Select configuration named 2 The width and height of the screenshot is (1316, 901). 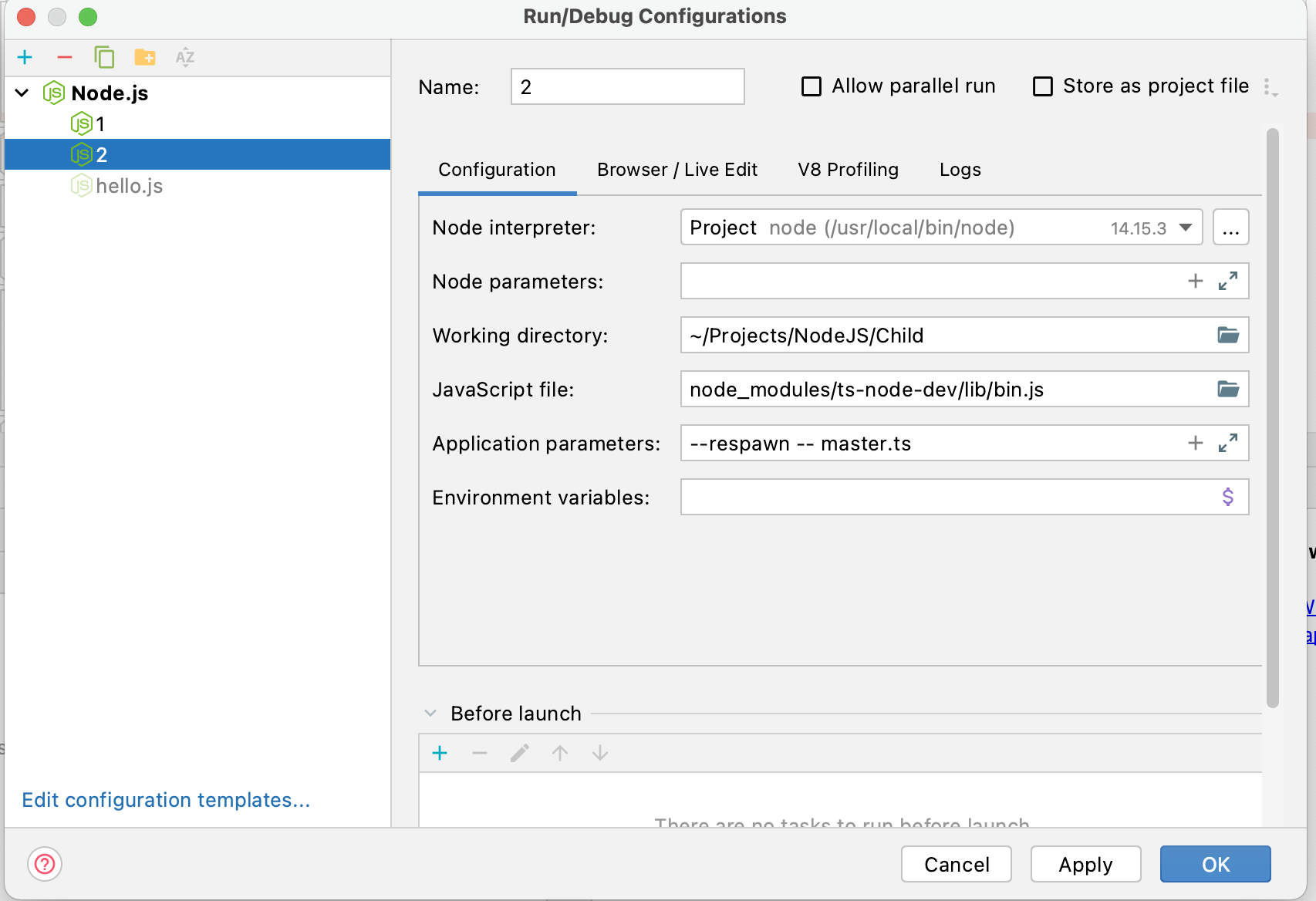coord(197,154)
